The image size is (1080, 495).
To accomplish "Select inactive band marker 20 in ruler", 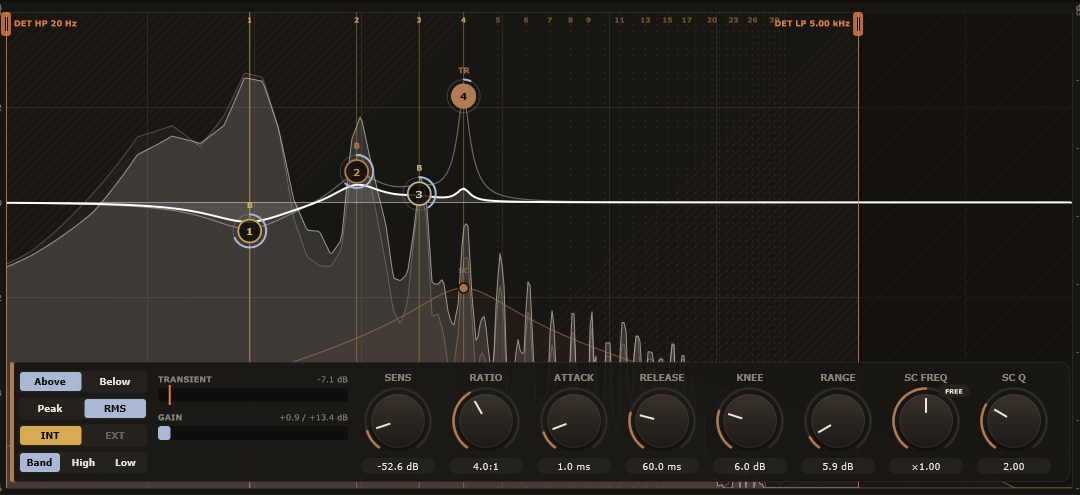I will (712, 20).
